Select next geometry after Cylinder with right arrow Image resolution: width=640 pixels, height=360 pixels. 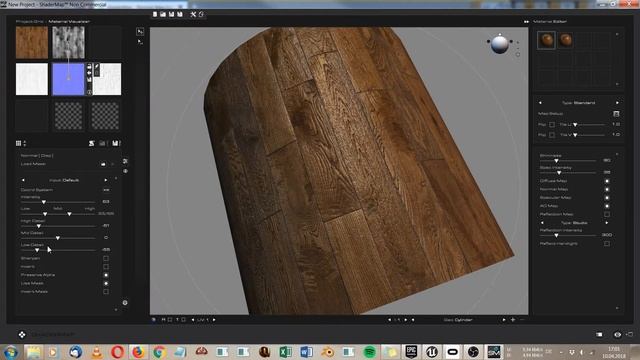(504, 320)
